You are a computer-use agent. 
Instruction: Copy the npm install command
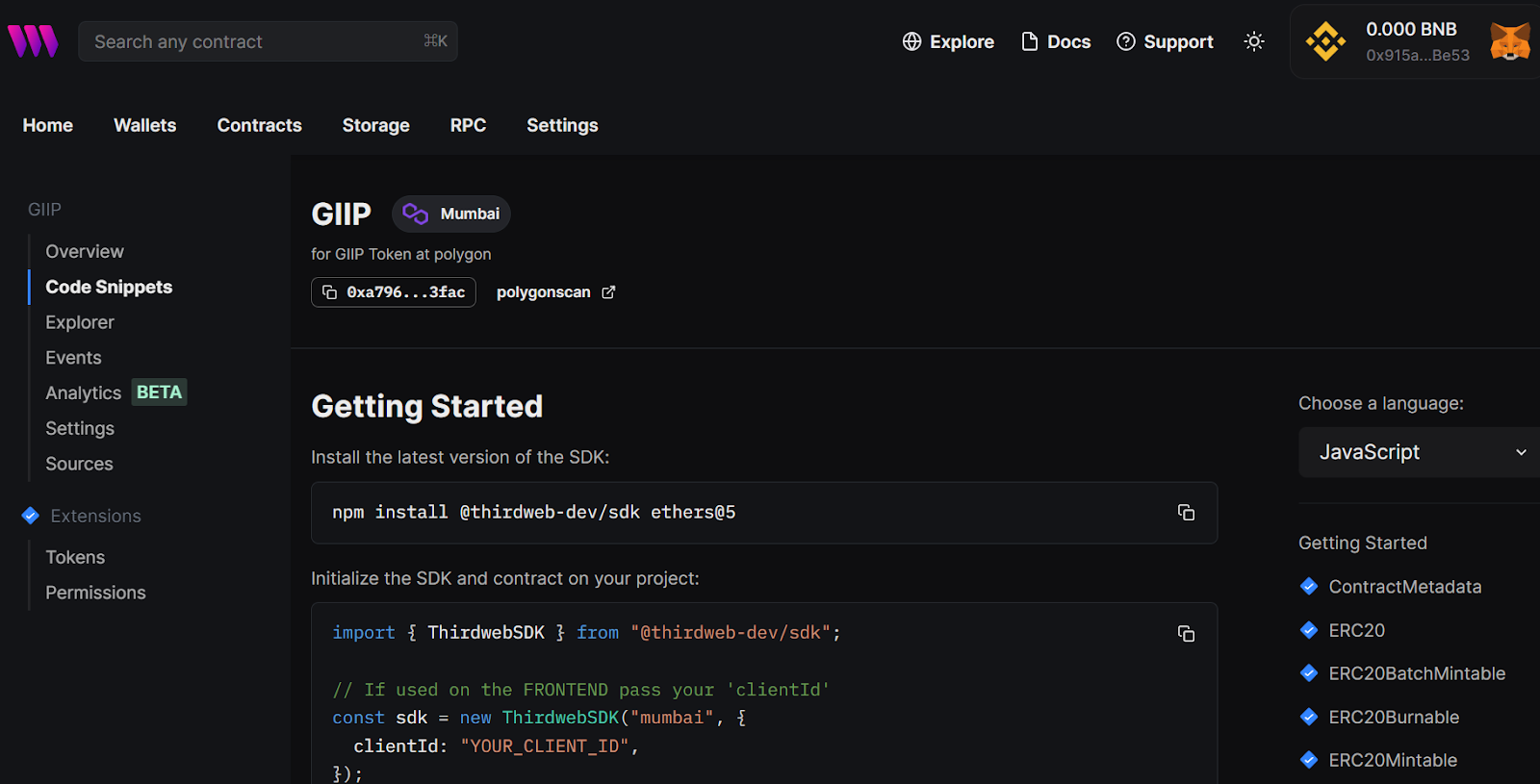(1186, 513)
